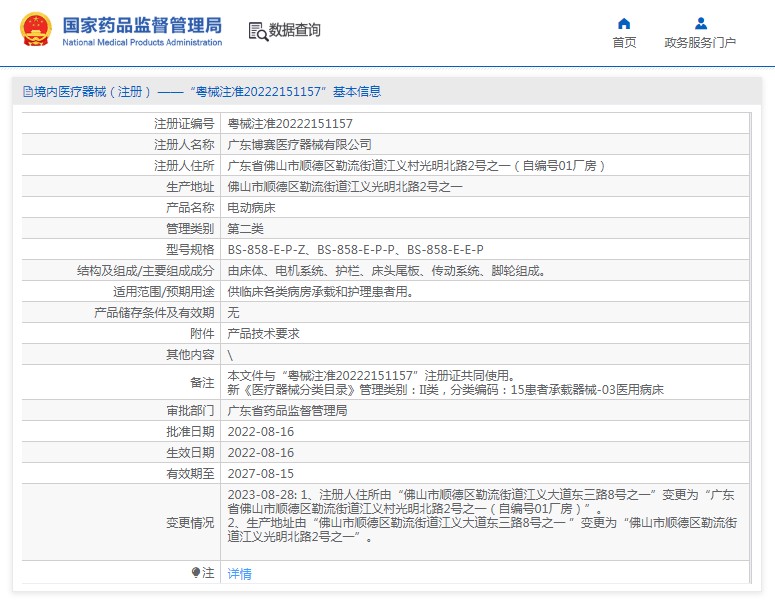Click the national emblem logo icon

36,30
